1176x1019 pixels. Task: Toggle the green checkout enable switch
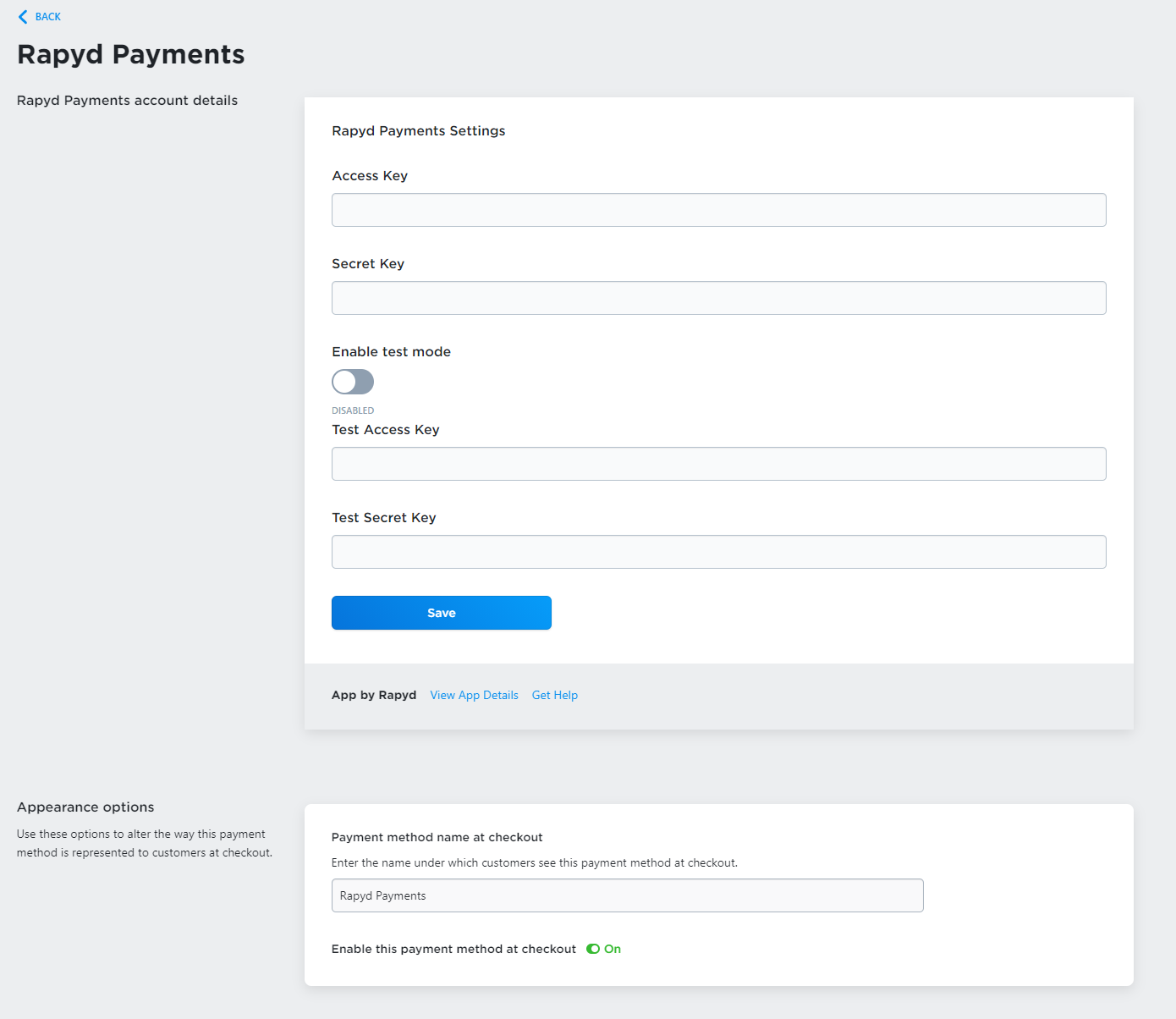click(593, 949)
